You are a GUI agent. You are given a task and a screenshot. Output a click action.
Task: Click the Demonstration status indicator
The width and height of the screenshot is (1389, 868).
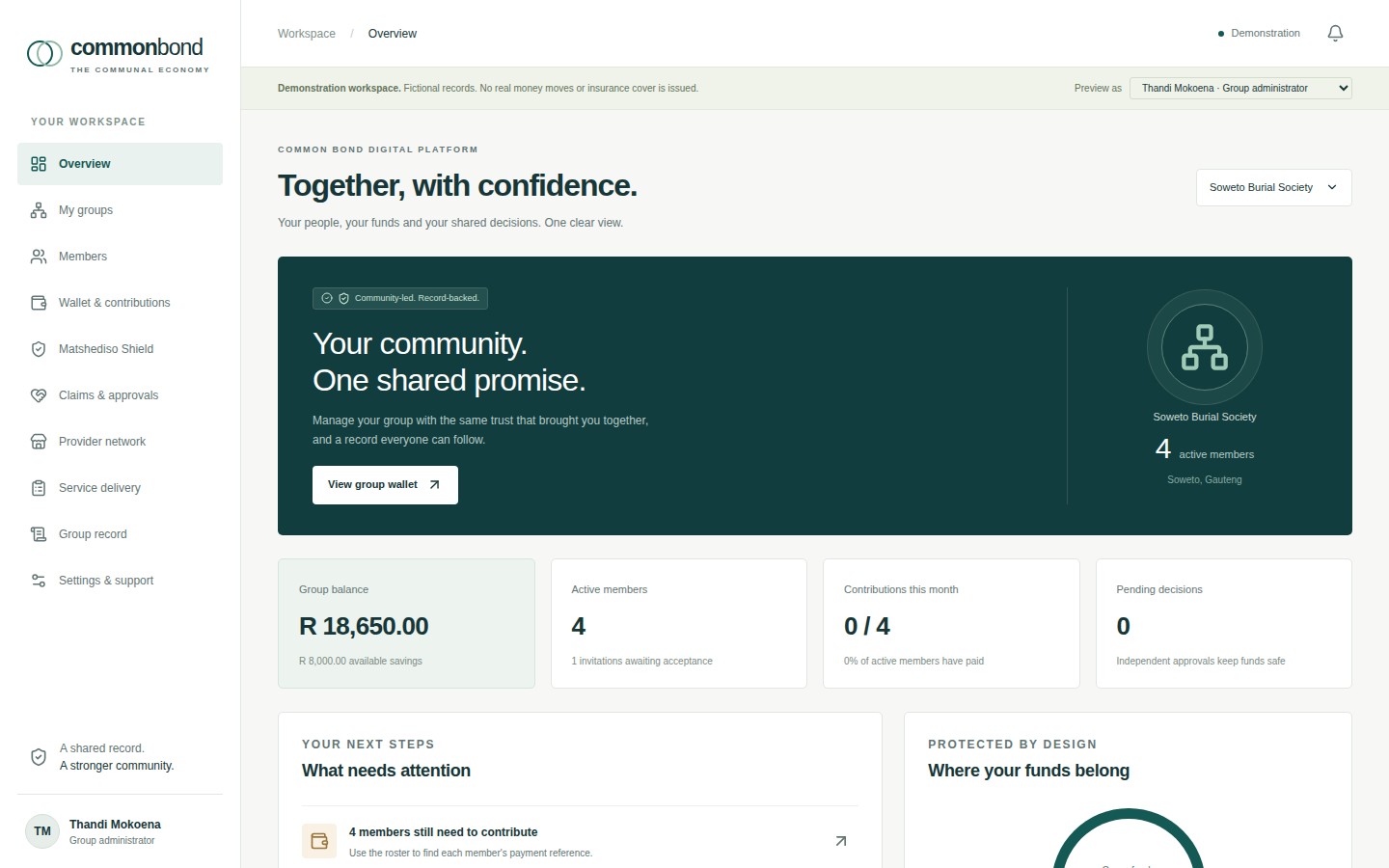click(x=1259, y=34)
